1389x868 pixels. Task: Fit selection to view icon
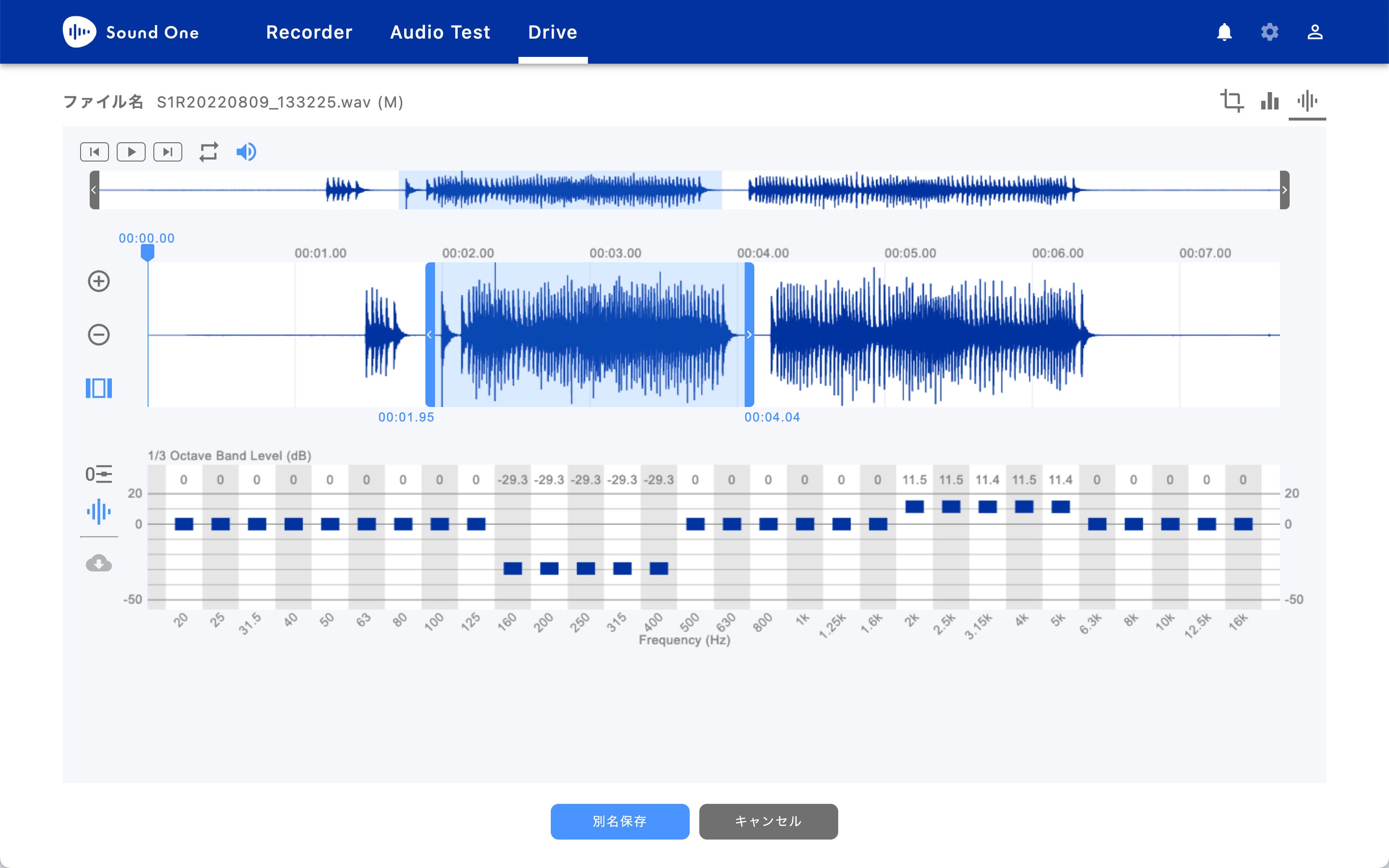coord(99,388)
